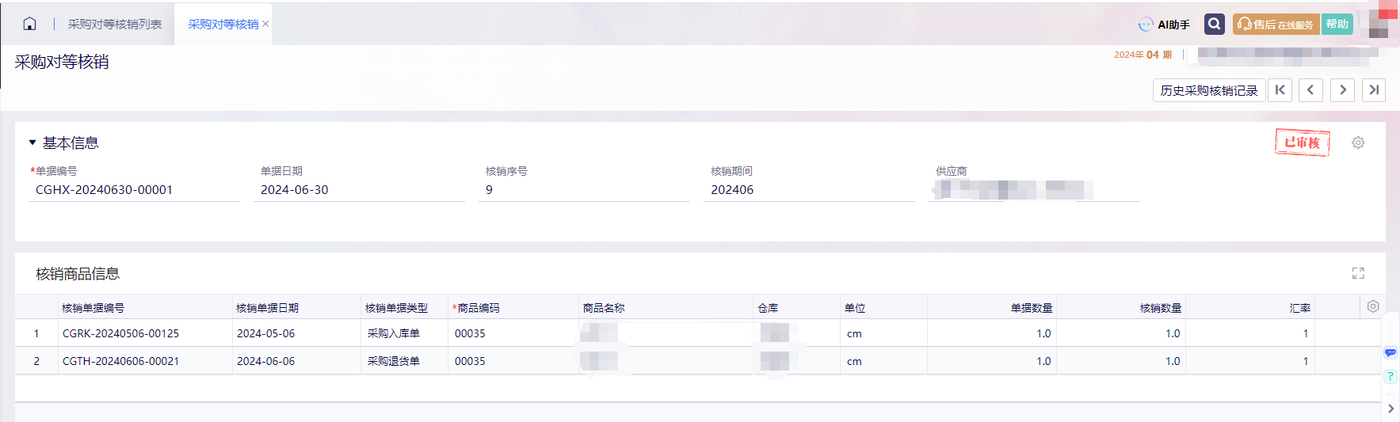
Task: Click the 核销数量 column header
Action: (1121, 308)
